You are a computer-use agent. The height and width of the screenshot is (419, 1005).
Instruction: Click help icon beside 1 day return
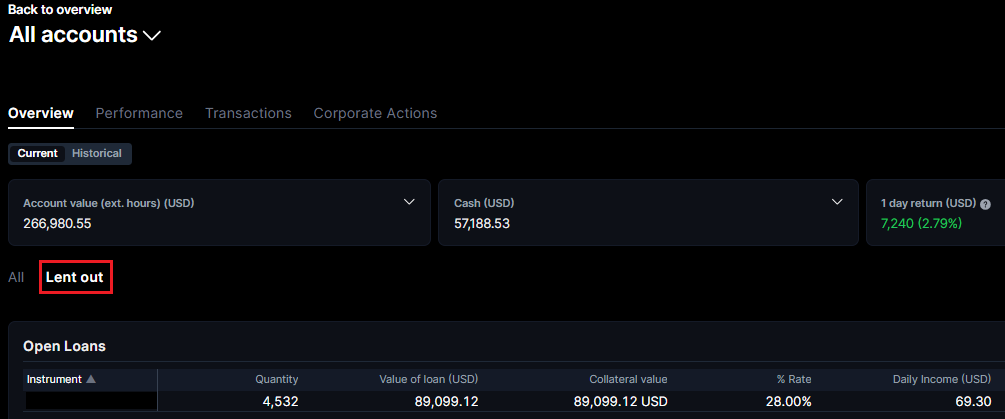pos(985,203)
